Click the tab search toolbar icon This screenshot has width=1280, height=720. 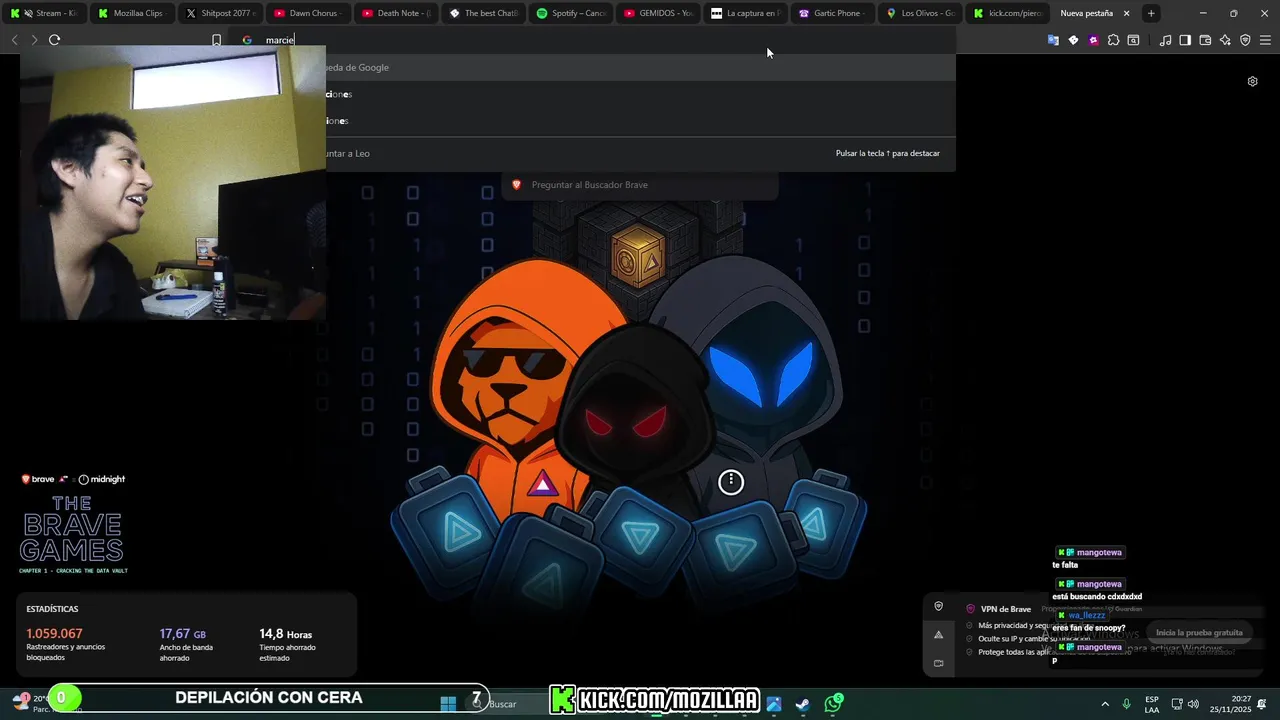[x=1133, y=40]
